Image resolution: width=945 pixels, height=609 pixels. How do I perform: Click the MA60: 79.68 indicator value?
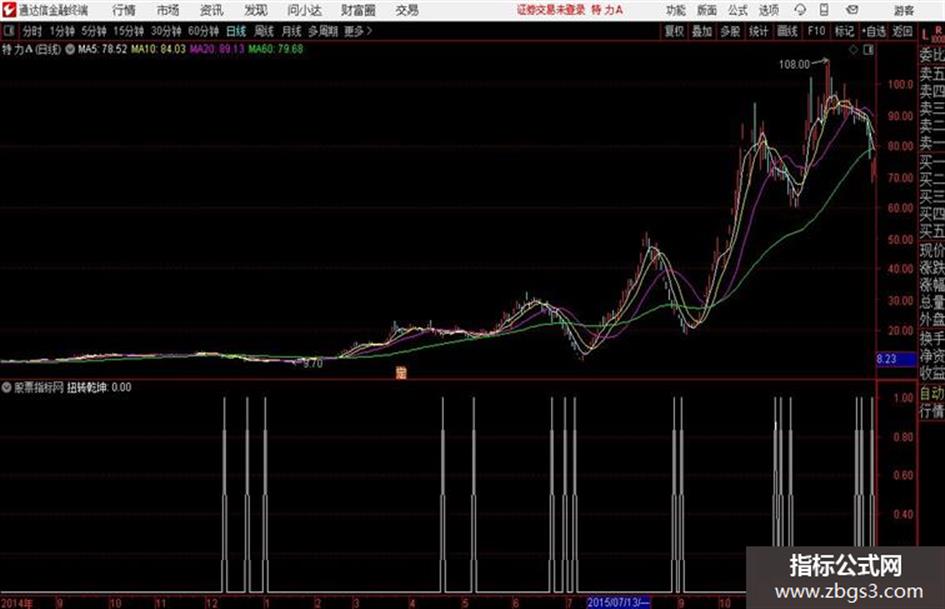pos(275,49)
